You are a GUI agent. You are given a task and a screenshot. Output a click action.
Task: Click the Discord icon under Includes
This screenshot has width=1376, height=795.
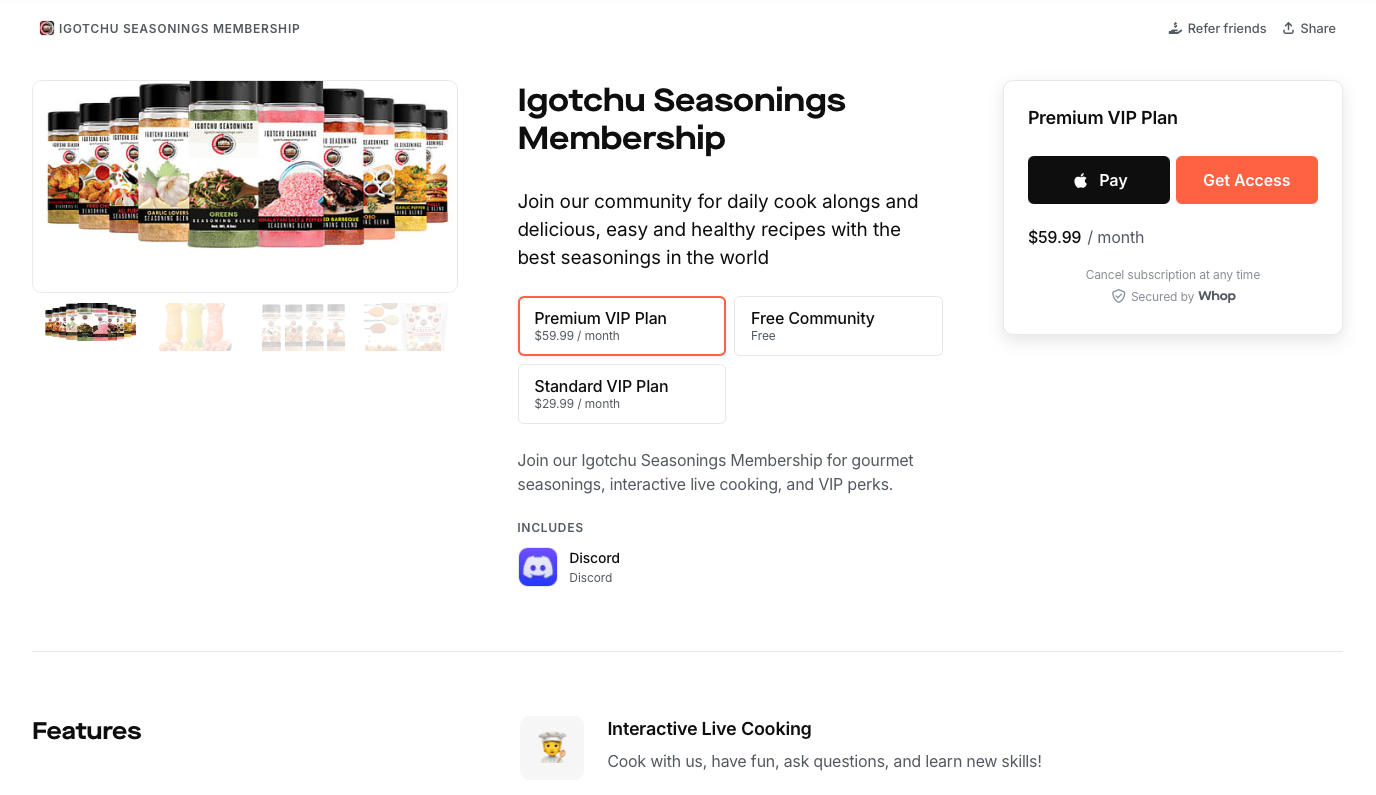(x=538, y=567)
